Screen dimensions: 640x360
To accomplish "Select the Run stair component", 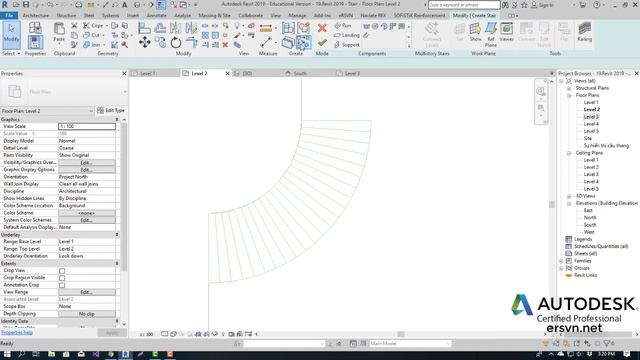I will click(342, 25).
